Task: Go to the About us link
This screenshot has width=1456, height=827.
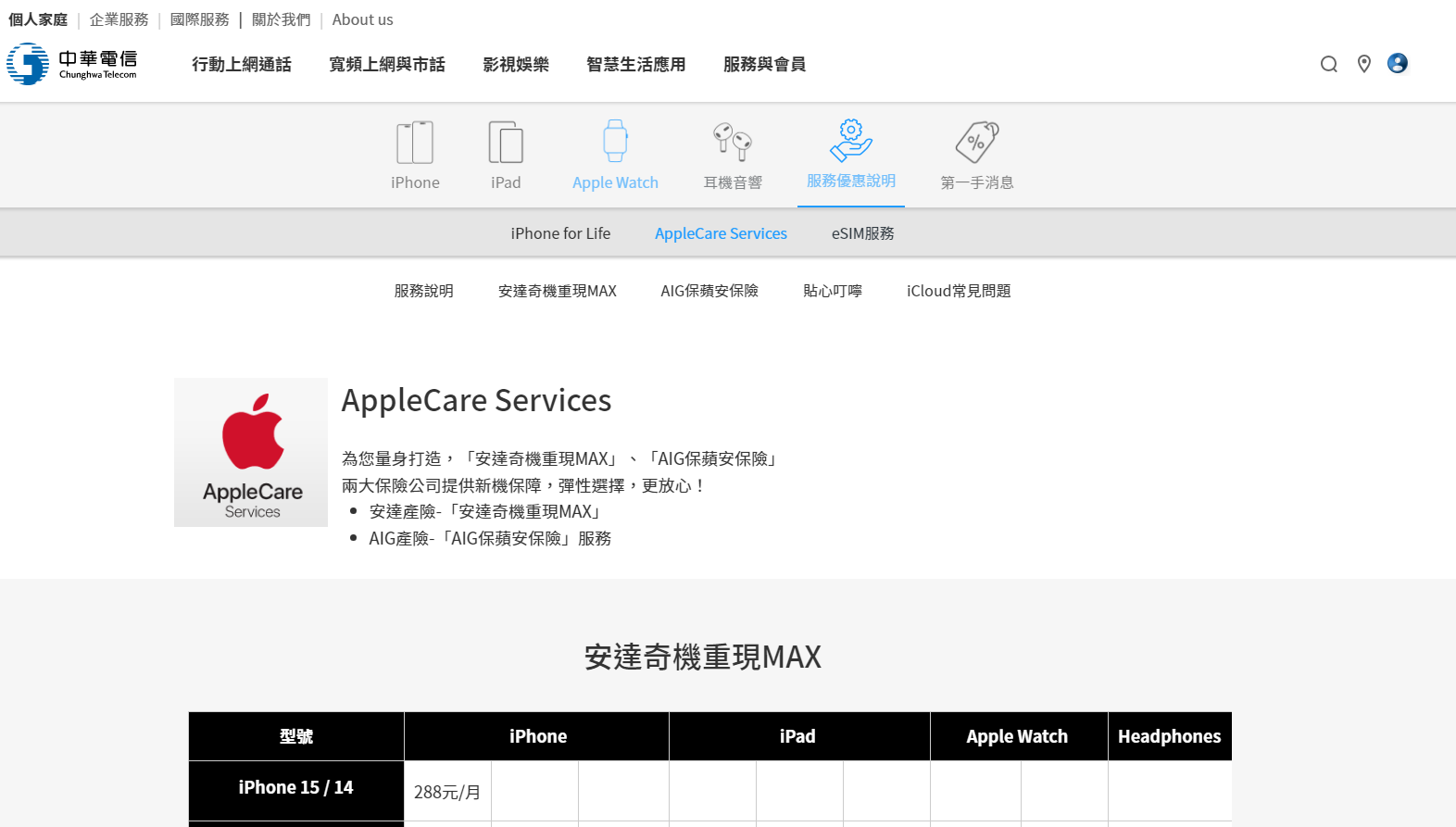Action: (362, 19)
